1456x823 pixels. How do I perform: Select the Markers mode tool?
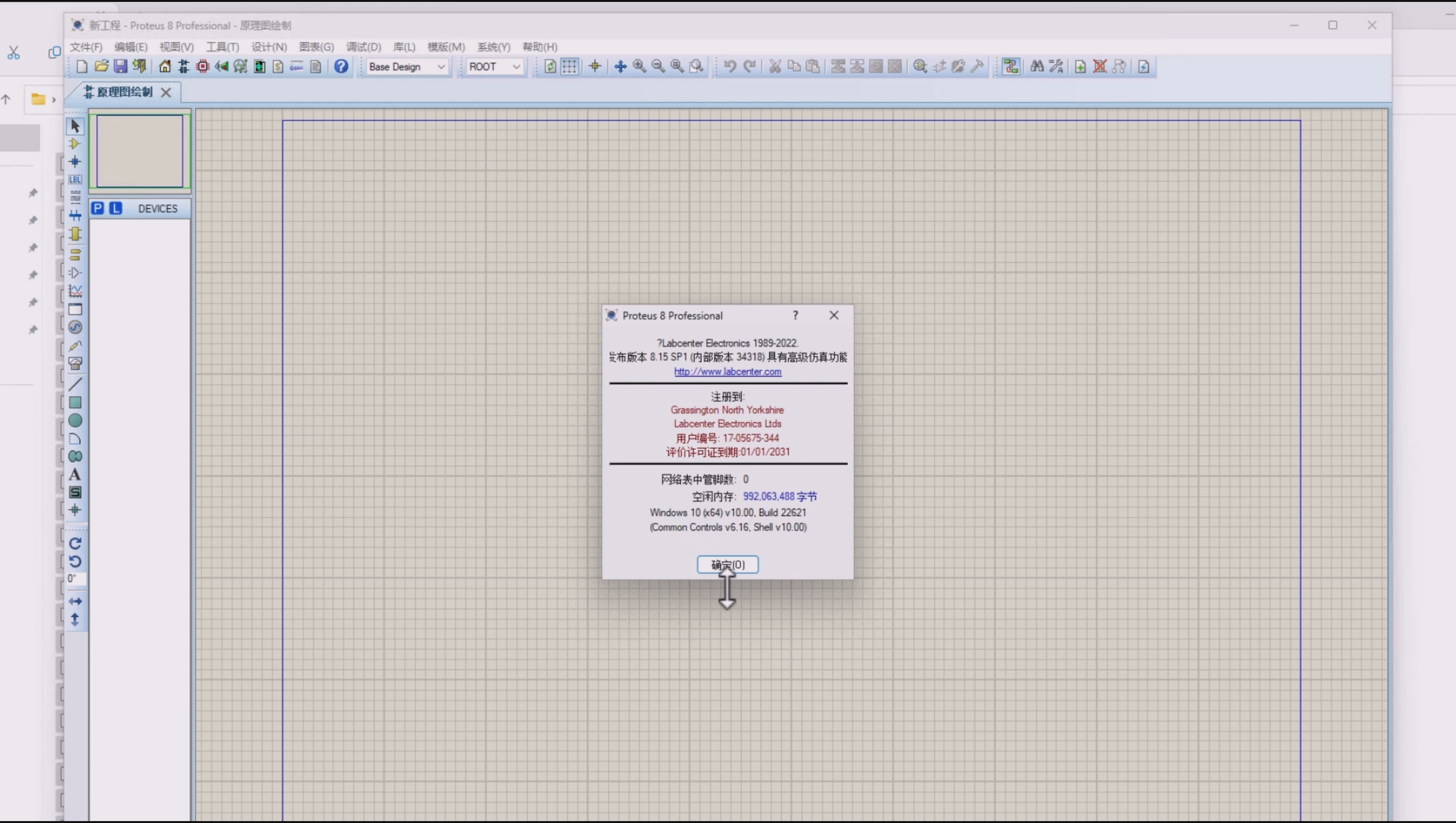(75, 511)
